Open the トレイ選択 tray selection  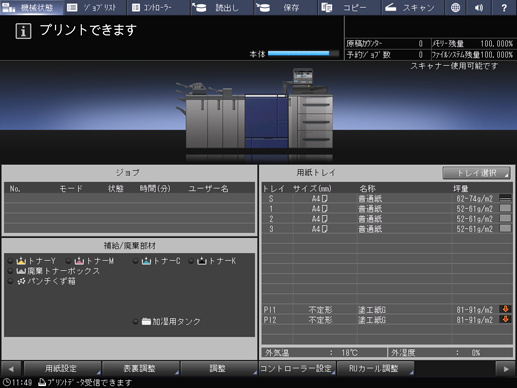coord(476,173)
